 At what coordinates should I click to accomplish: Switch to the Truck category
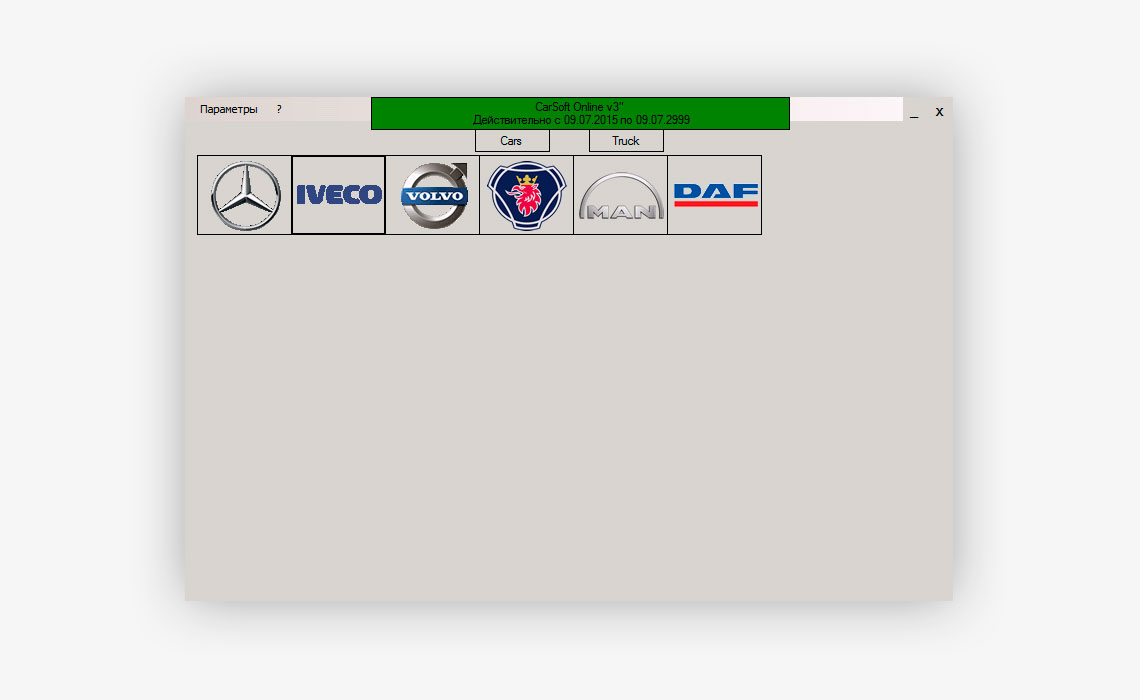tap(626, 141)
